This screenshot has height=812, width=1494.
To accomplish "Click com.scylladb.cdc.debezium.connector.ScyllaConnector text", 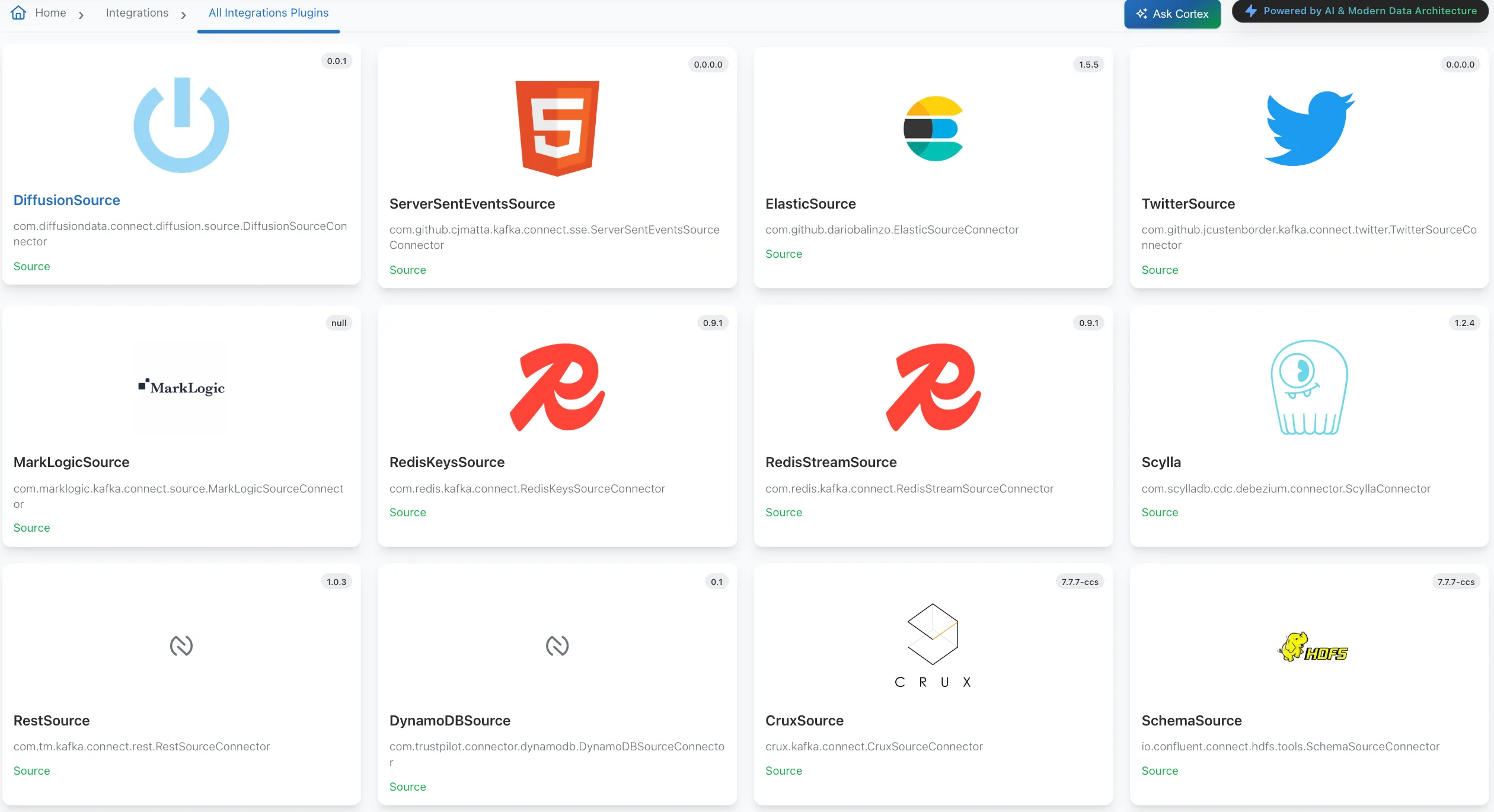I will (1286, 489).
